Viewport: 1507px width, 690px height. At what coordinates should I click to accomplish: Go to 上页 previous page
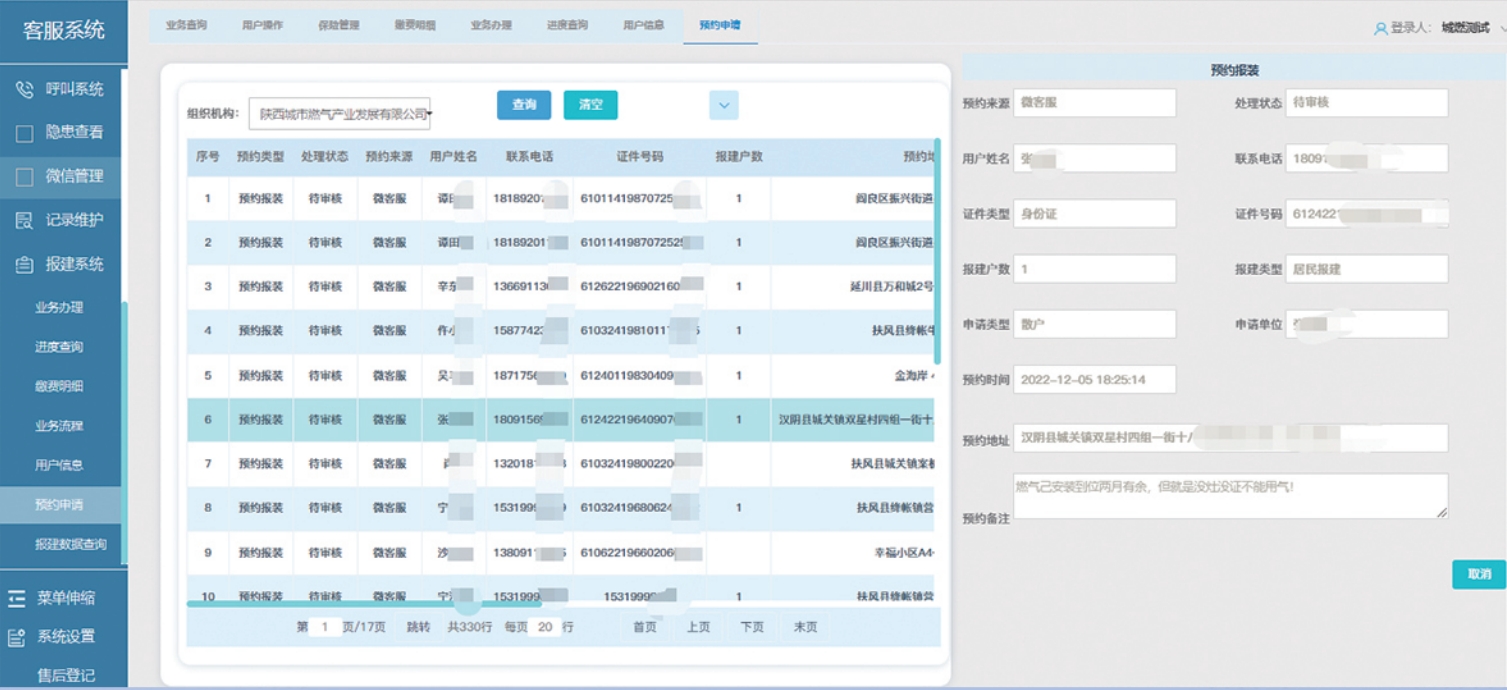click(x=698, y=627)
